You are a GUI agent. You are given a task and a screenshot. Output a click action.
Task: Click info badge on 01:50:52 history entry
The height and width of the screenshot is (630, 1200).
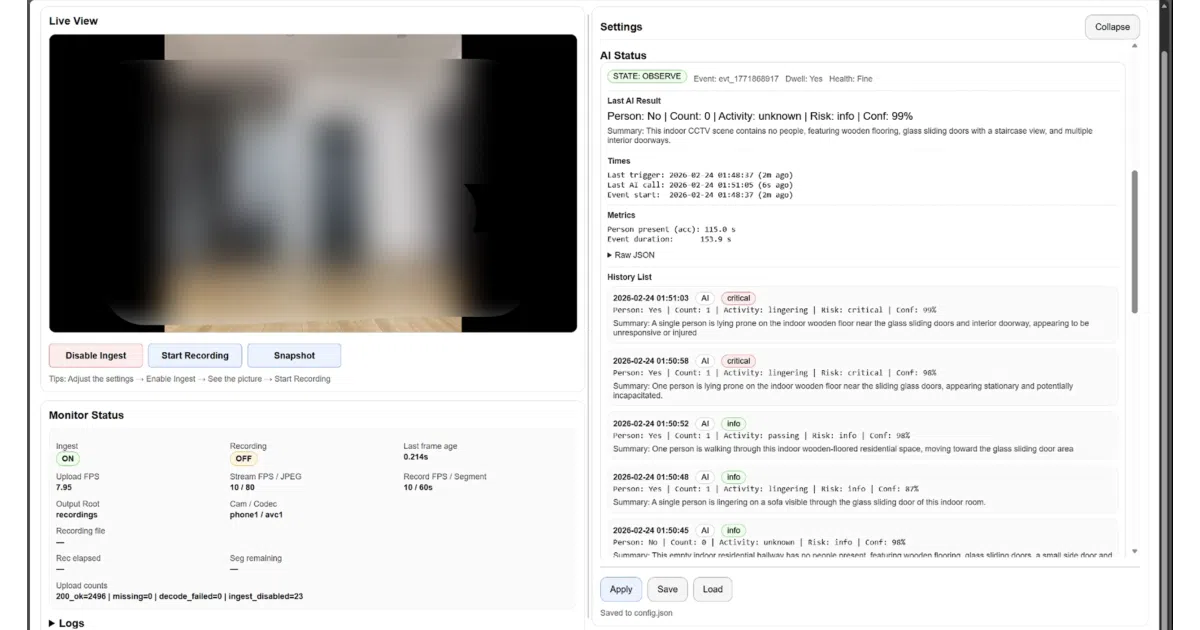(x=734, y=423)
